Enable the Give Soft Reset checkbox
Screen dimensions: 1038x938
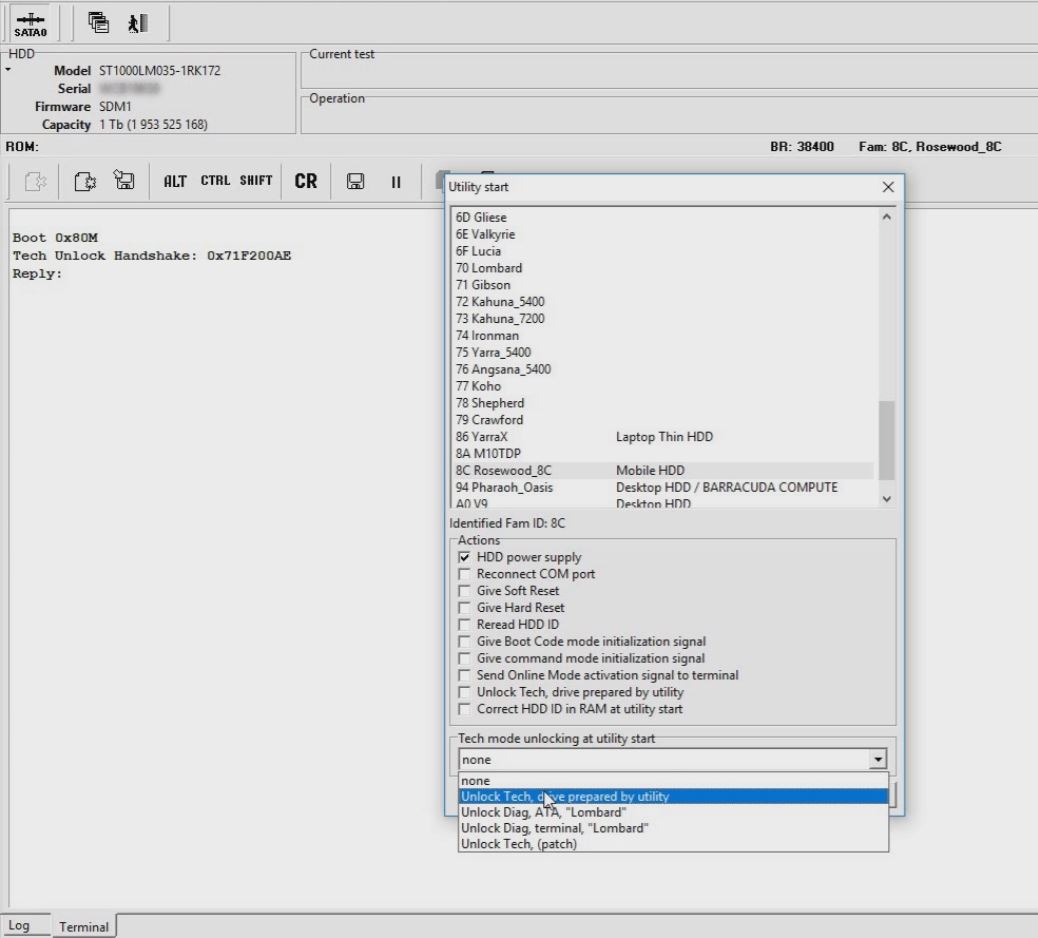click(464, 591)
